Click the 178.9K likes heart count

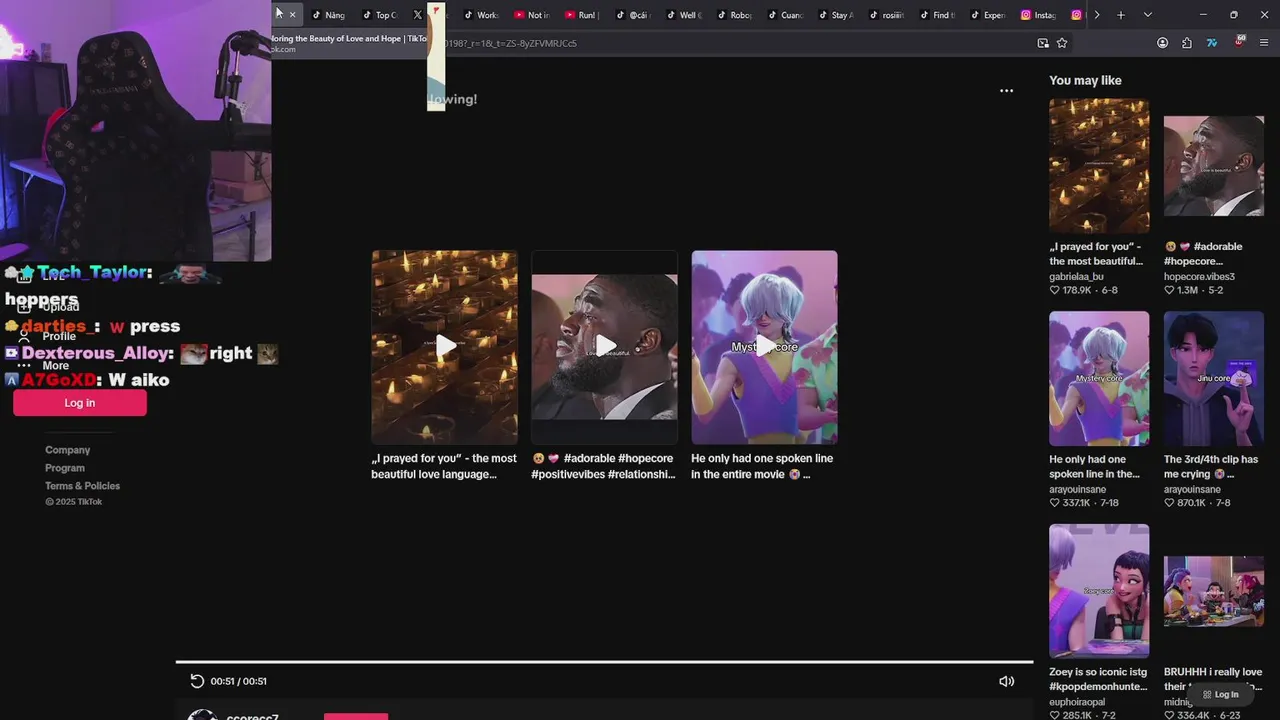pyautogui.click(x=1070, y=290)
